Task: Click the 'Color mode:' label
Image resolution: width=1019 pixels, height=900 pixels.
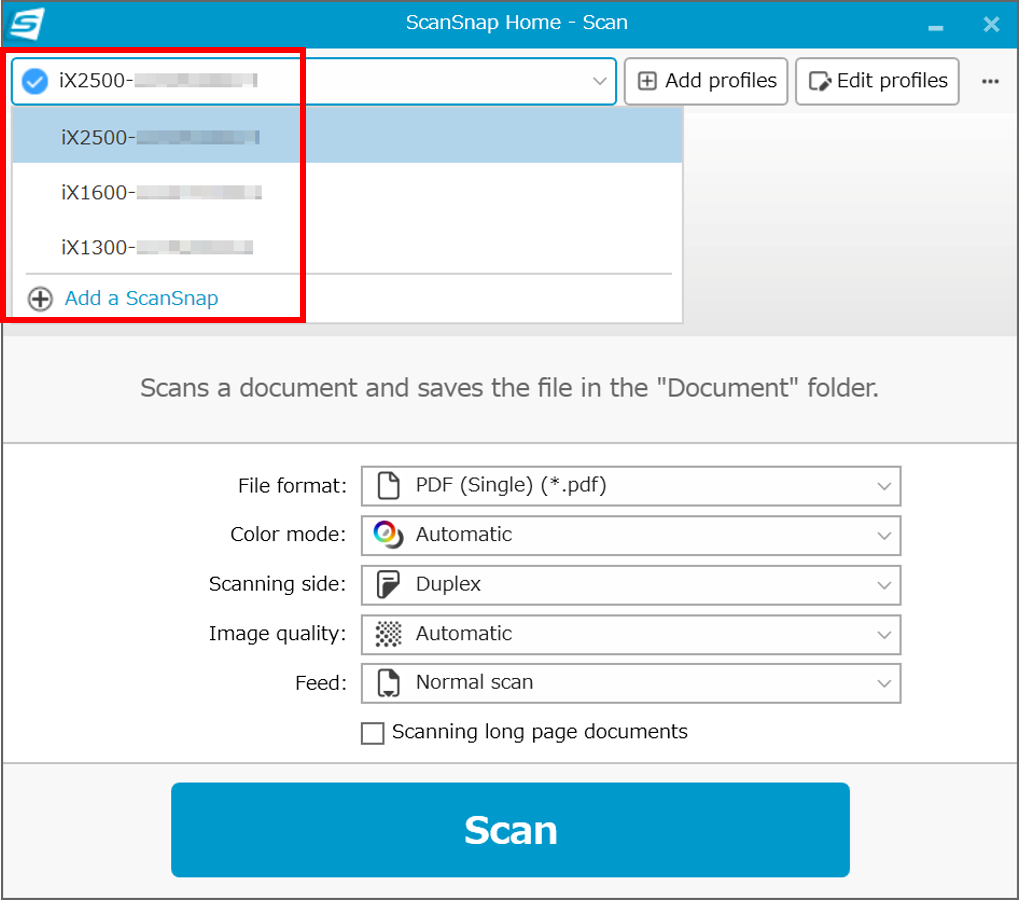Action: click(289, 535)
